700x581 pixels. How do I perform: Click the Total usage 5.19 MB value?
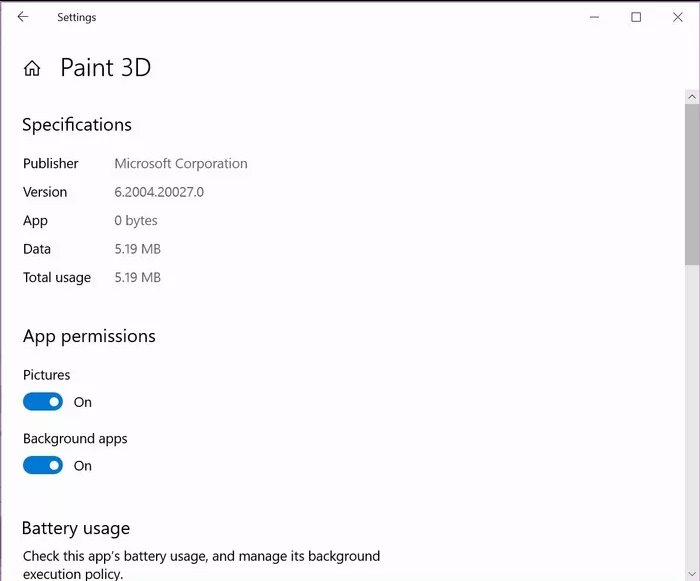tap(138, 277)
